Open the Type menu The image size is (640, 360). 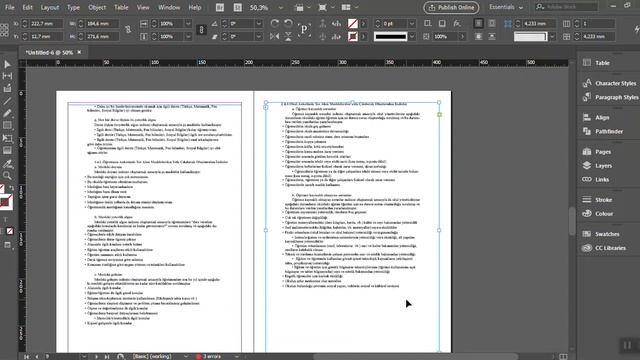[x=73, y=7]
